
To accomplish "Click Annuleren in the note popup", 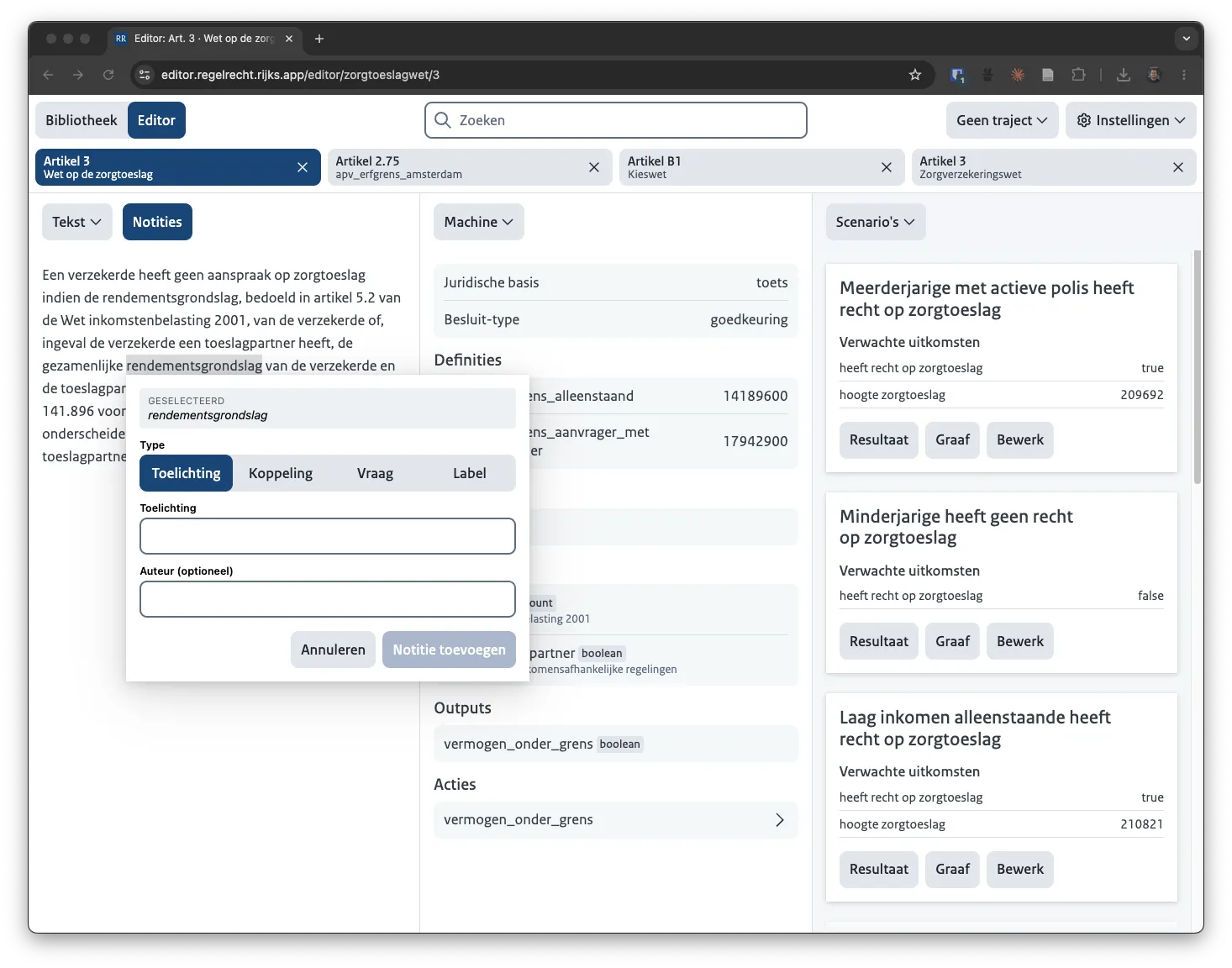I will click(333, 650).
